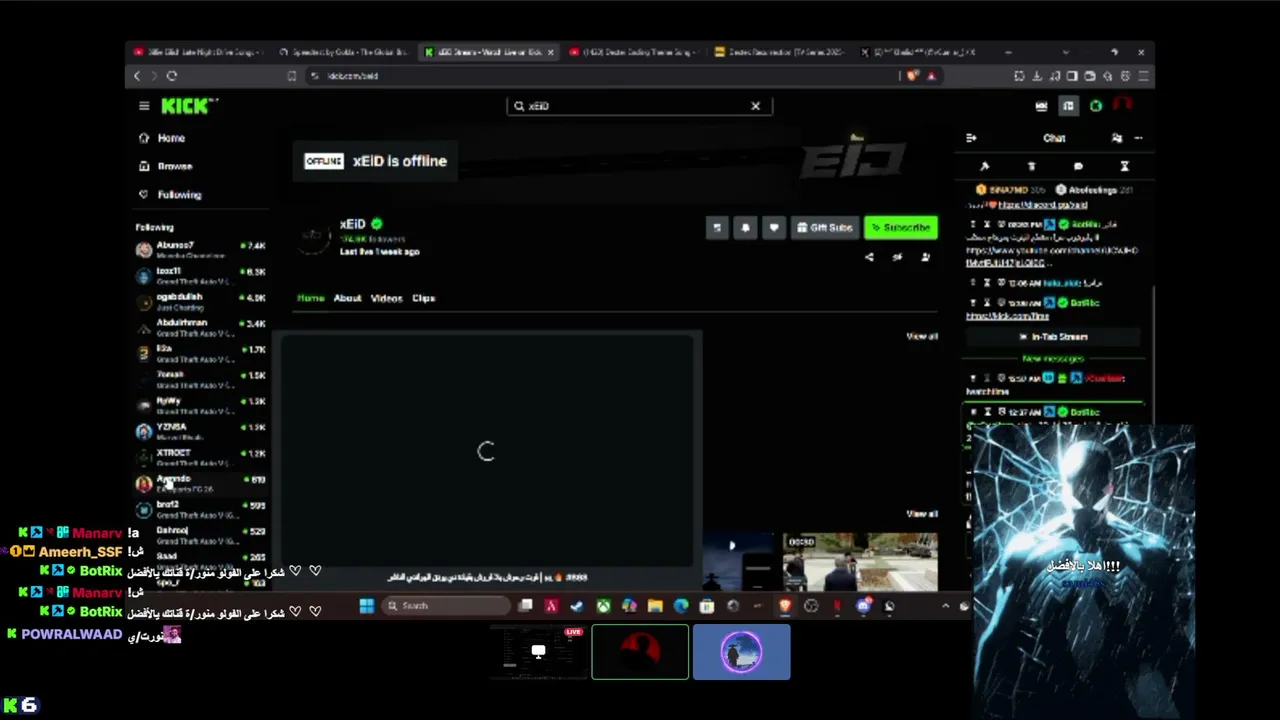Select the blue purple-ring source thumbnail

741,652
